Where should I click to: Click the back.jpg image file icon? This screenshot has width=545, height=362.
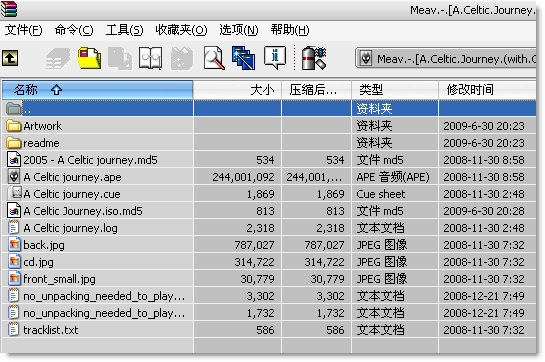pos(14,245)
